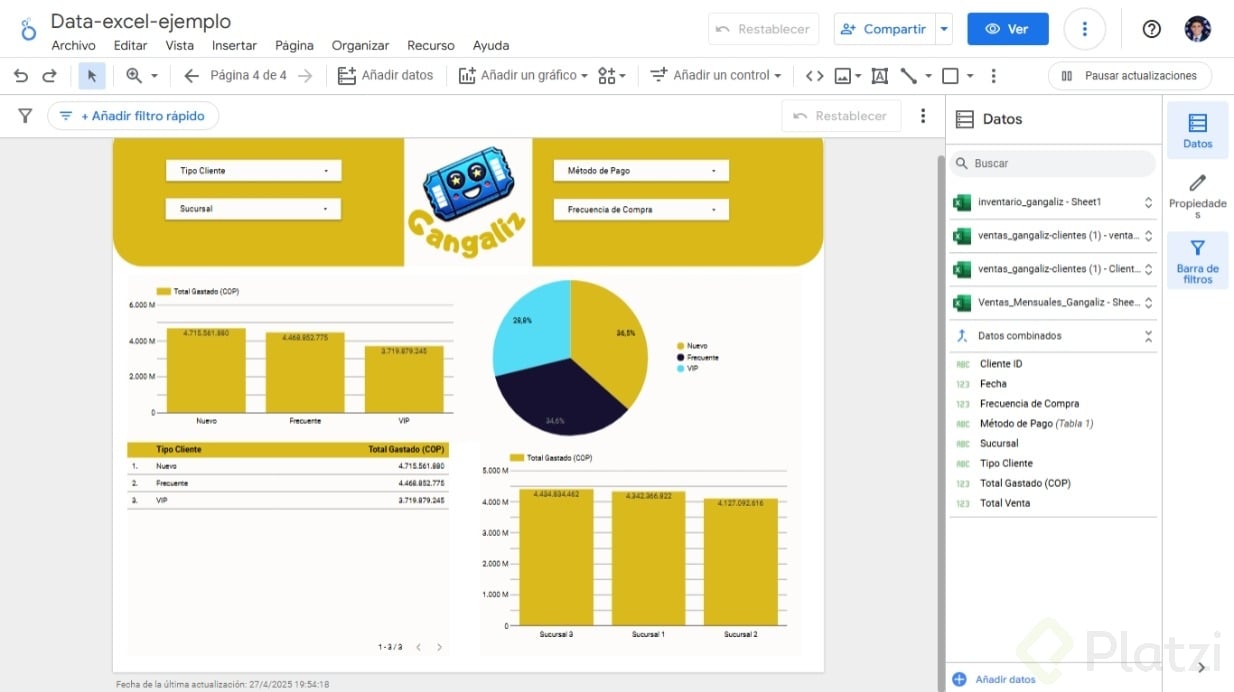Go to the previous page arrow
Viewport: 1234px width, 692px height.
(191, 76)
